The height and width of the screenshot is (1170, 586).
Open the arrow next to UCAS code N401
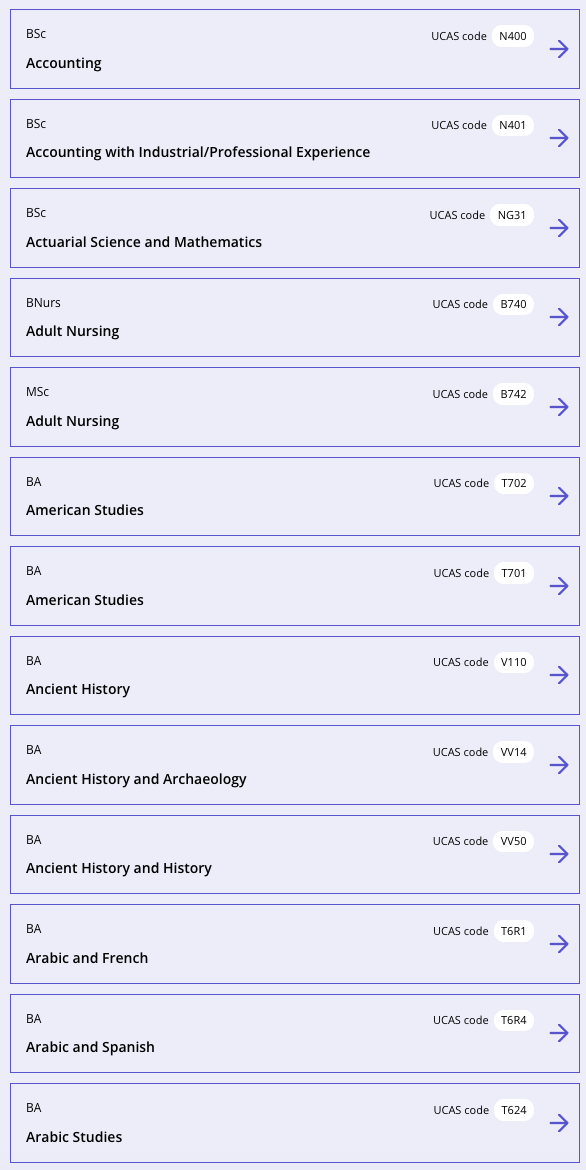[559, 138]
